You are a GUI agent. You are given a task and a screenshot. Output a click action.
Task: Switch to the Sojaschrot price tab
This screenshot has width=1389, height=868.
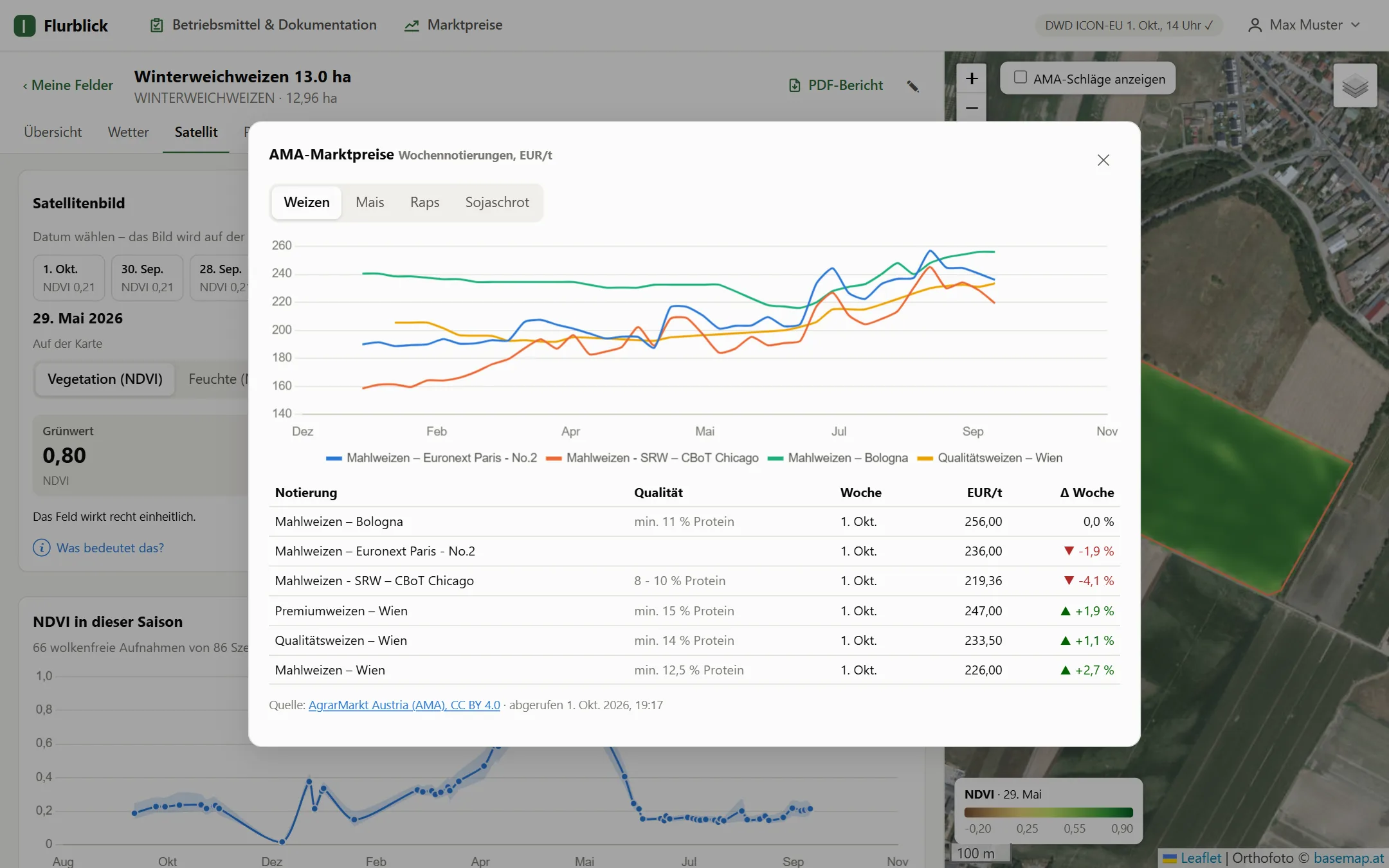497,203
